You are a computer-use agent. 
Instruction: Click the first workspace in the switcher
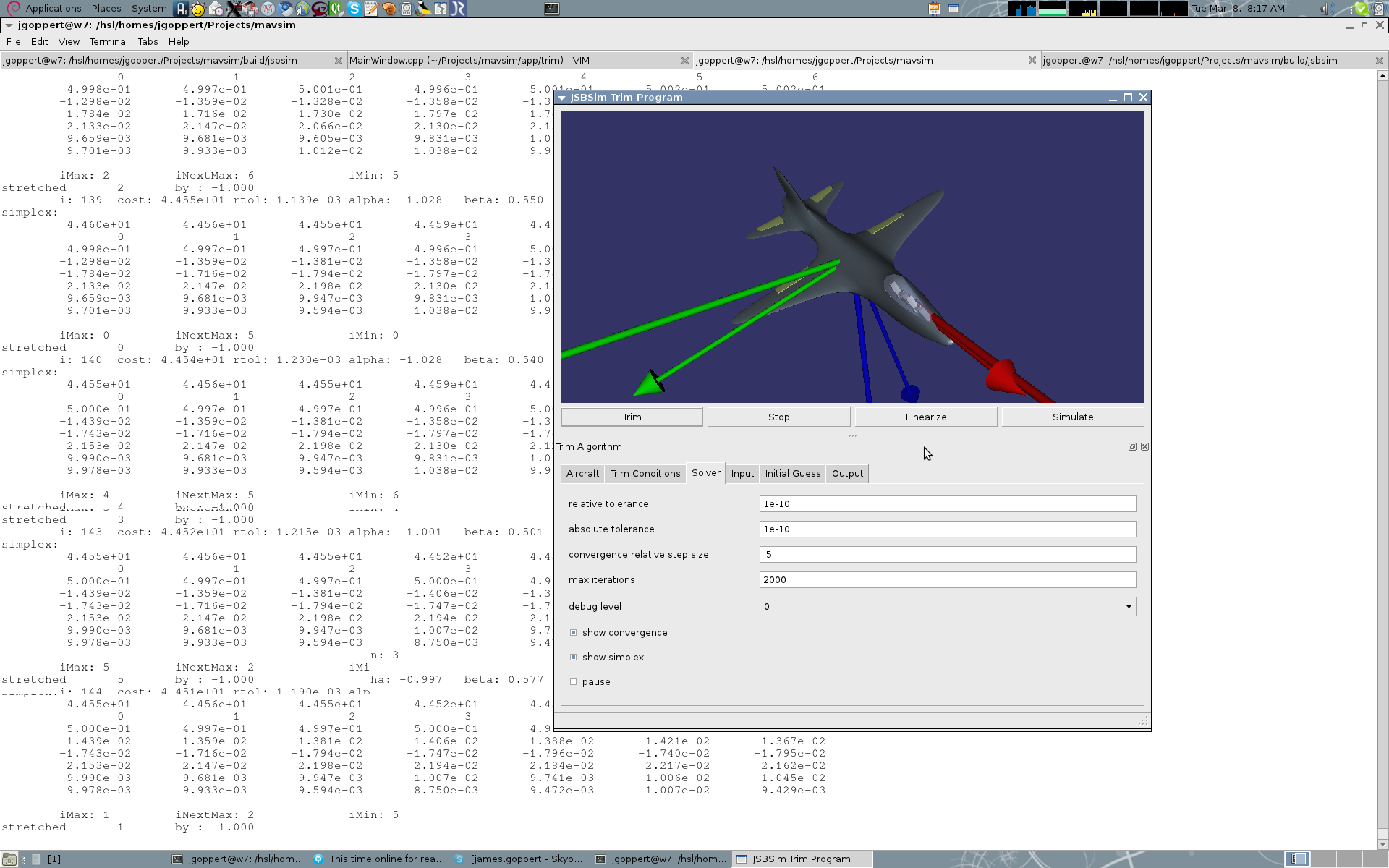pyautogui.click(x=1299, y=859)
